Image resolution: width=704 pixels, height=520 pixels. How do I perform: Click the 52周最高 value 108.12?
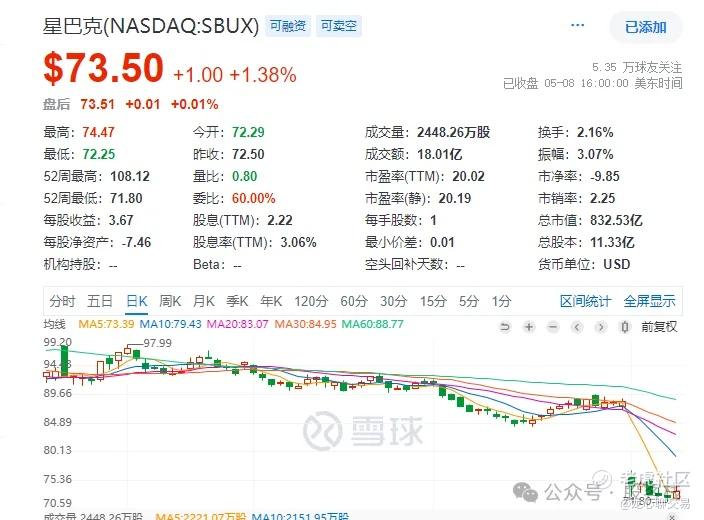coord(130,176)
